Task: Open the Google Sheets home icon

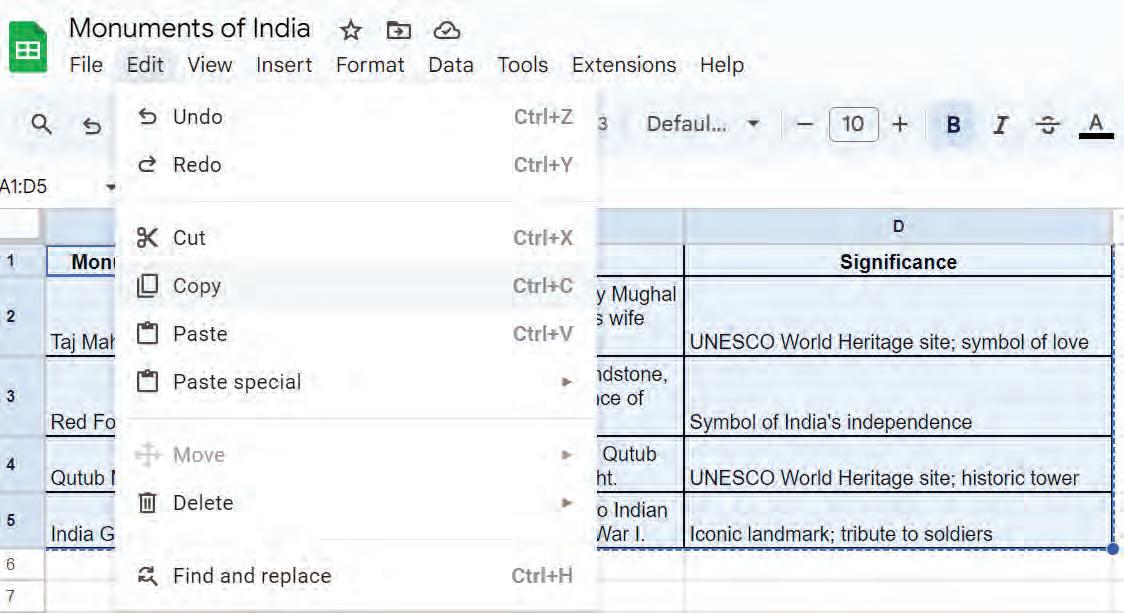Action: [x=28, y=48]
